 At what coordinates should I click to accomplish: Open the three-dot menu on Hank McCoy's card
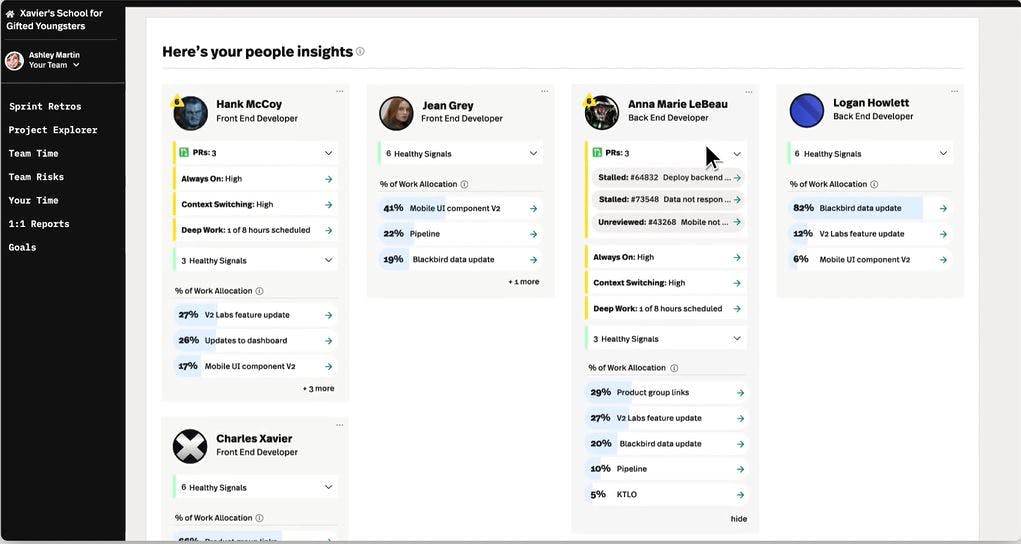click(339, 91)
